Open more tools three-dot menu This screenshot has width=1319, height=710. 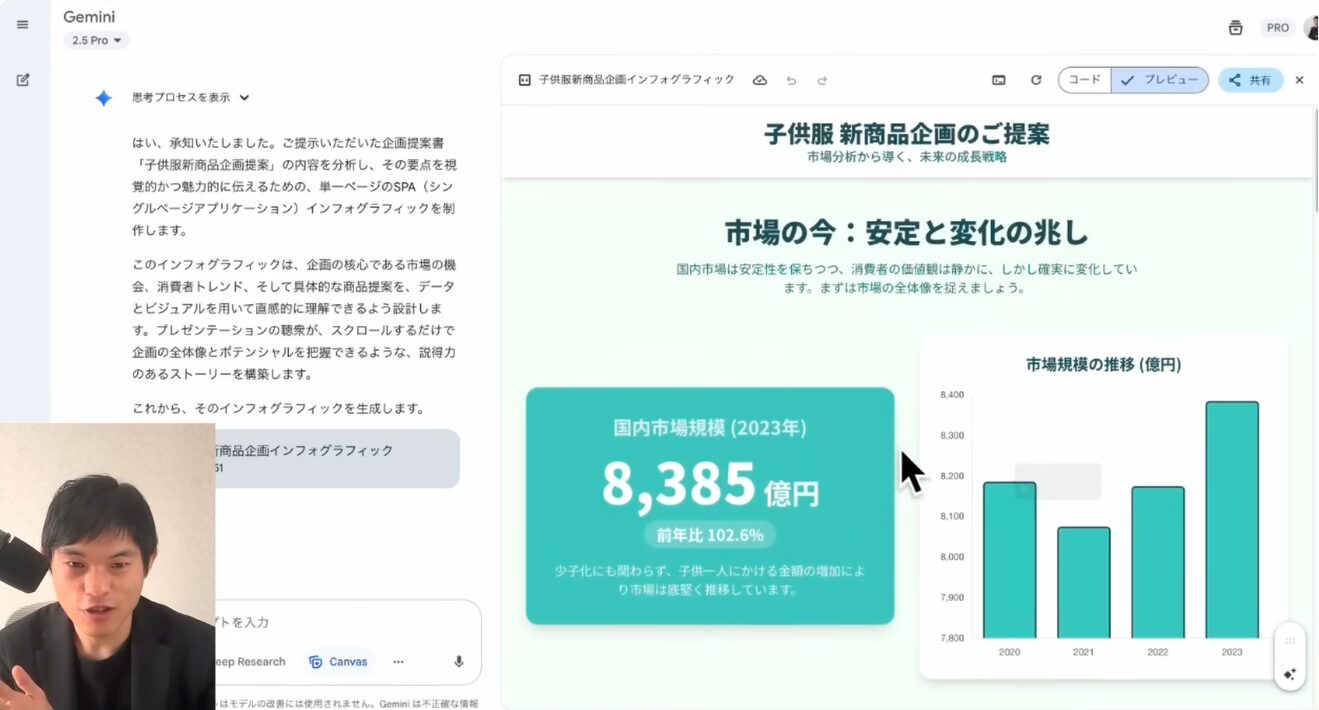pos(398,662)
